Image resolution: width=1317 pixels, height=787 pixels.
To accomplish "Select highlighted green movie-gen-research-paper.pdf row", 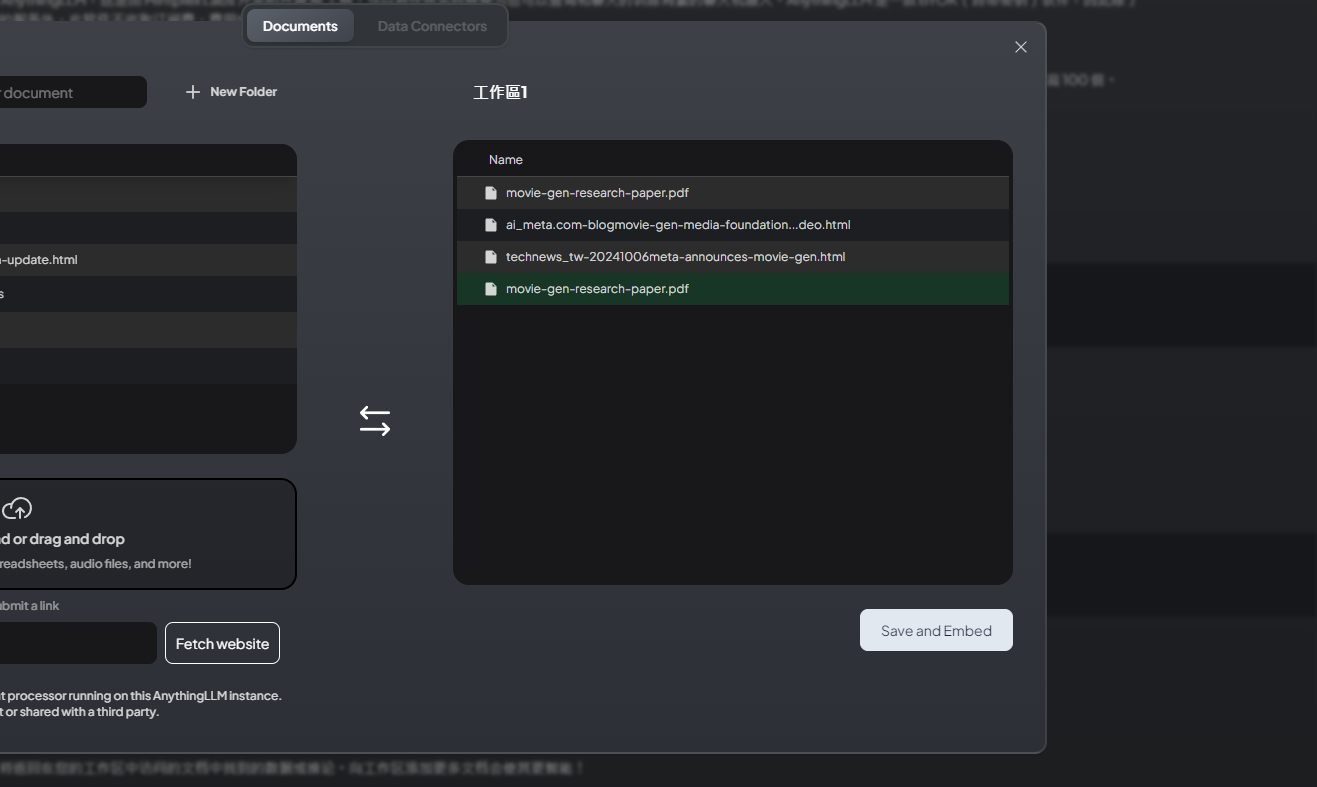I will click(x=733, y=289).
